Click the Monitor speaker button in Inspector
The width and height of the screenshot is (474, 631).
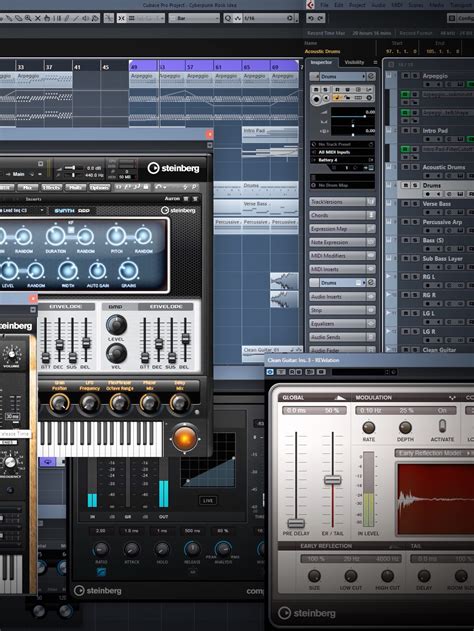(x=326, y=98)
